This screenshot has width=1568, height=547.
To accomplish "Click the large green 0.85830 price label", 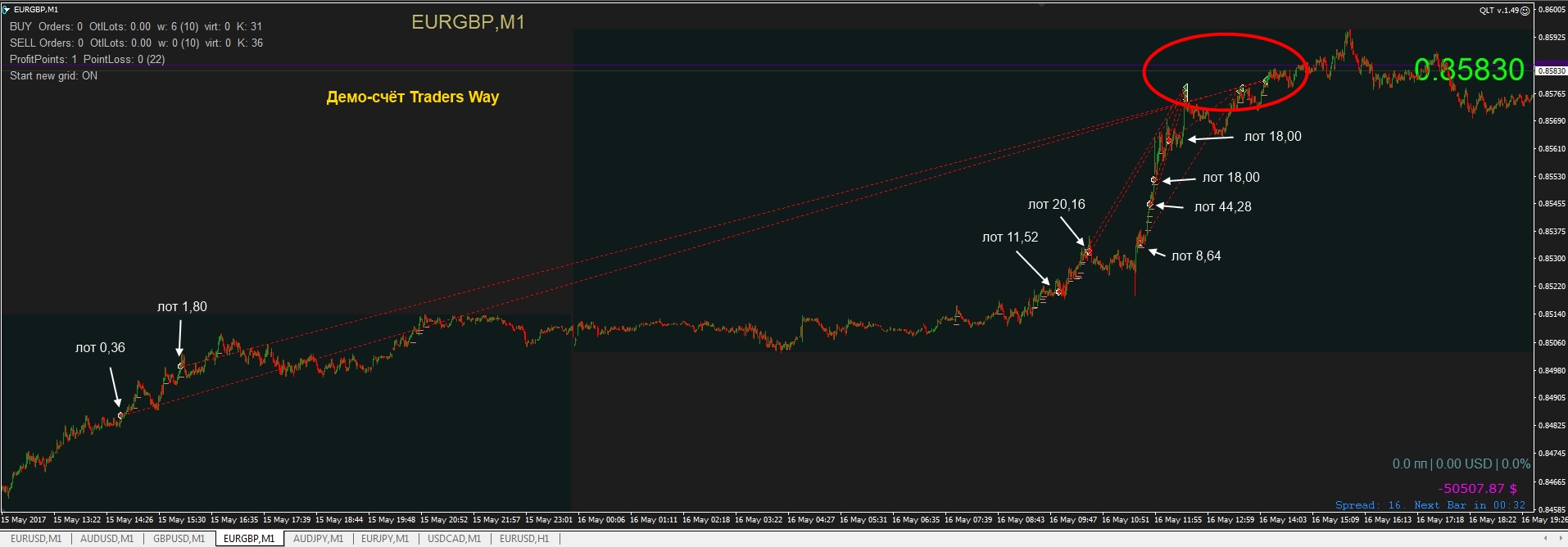I will pyautogui.click(x=1469, y=70).
